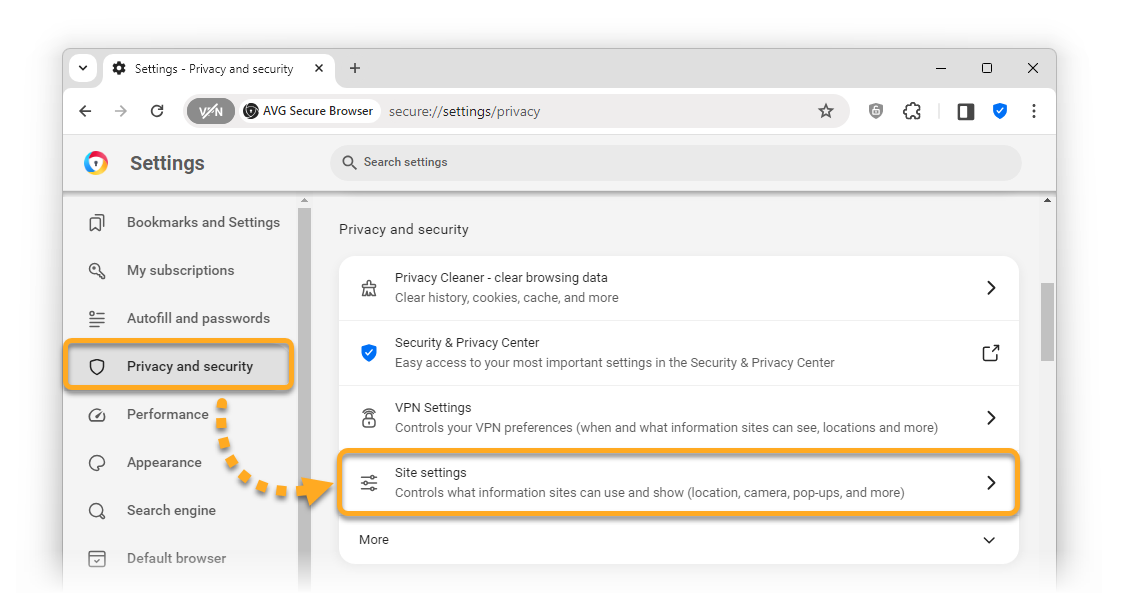Close the Settings tab
The image size is (1123, 594).
coord(320,68)
